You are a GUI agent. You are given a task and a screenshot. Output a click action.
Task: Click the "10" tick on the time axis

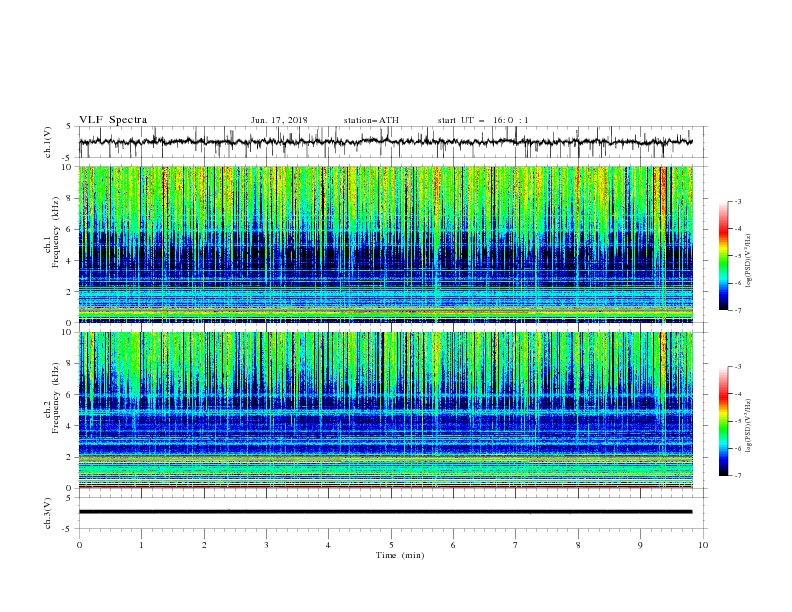[x=703, y=545]
